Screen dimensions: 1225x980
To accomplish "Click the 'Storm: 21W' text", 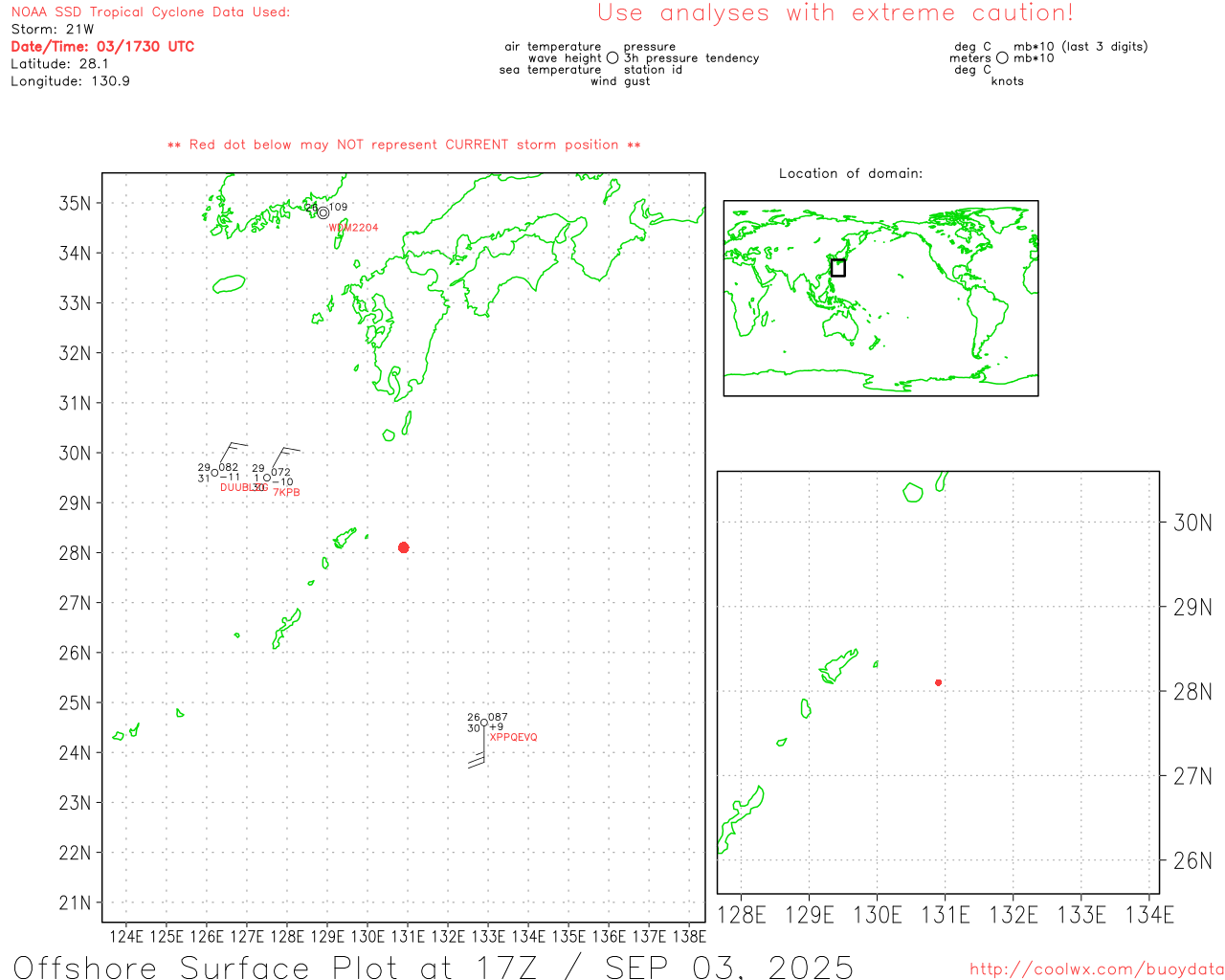I will [x=53, y=29].
